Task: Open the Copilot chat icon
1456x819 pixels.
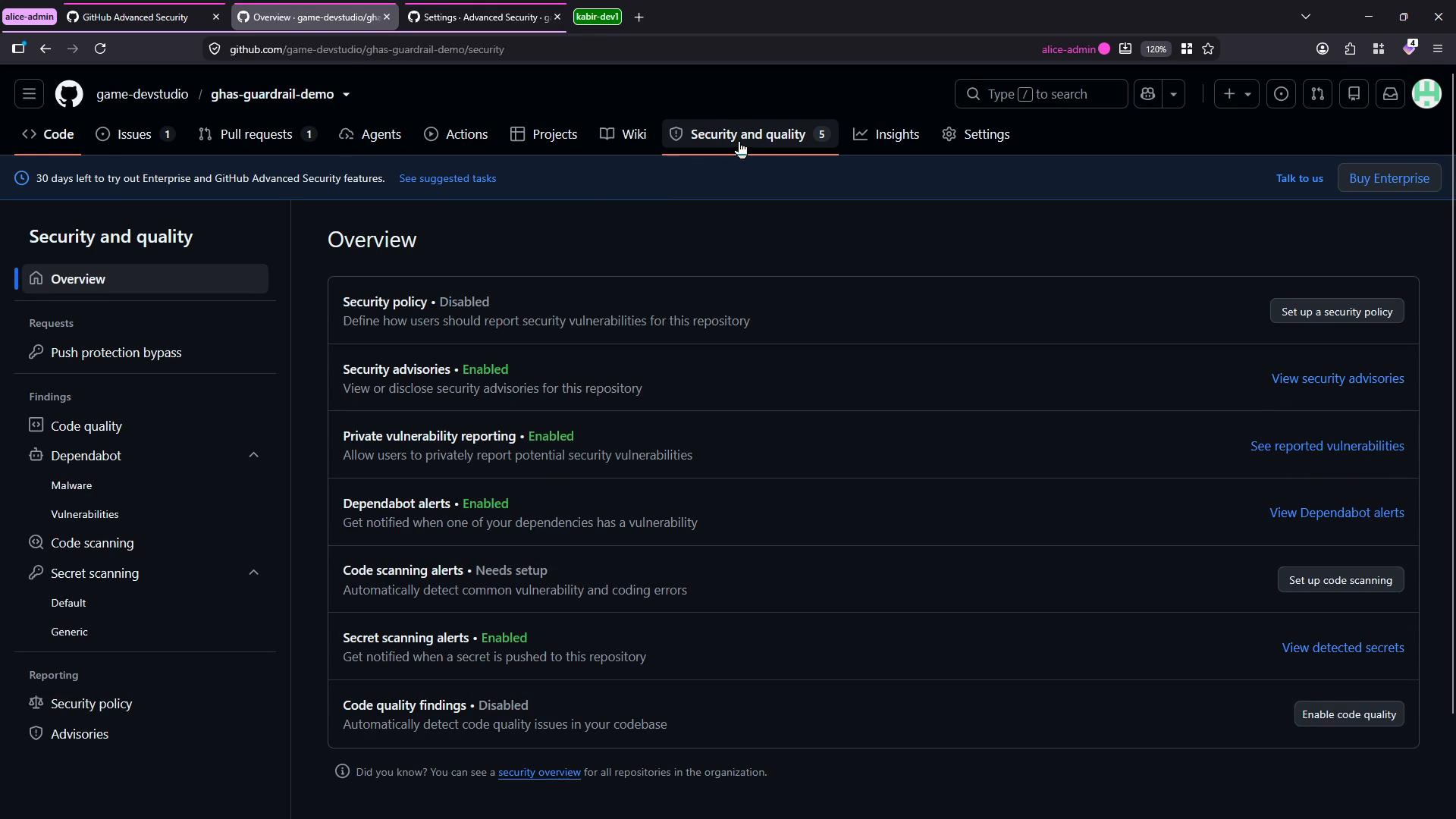Action: point(1147,94)
